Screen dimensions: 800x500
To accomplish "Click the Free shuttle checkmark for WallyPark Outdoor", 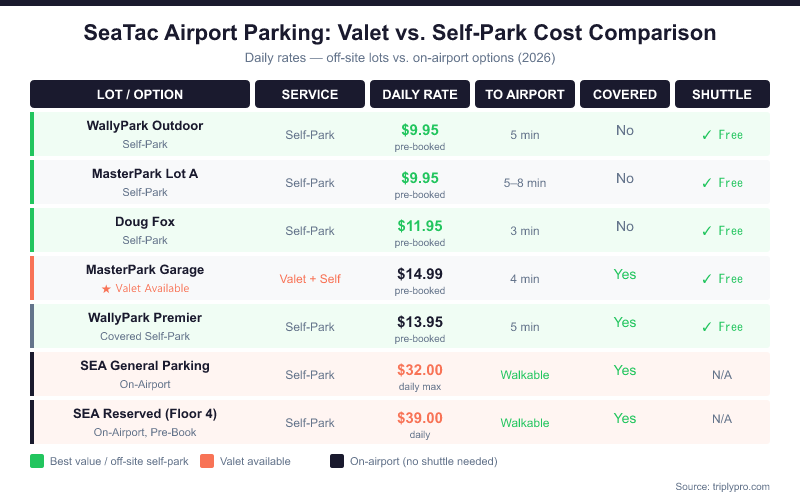I will 707,135.
